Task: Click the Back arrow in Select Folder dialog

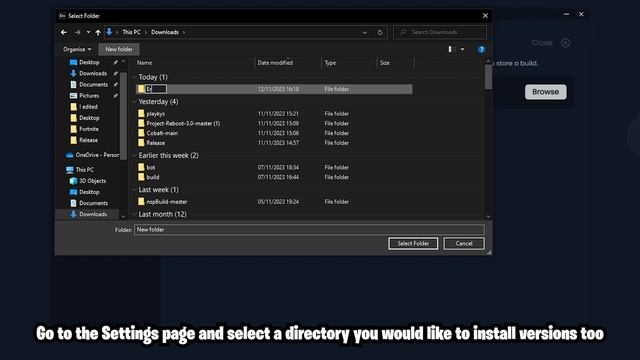Action: pos(64,32)
